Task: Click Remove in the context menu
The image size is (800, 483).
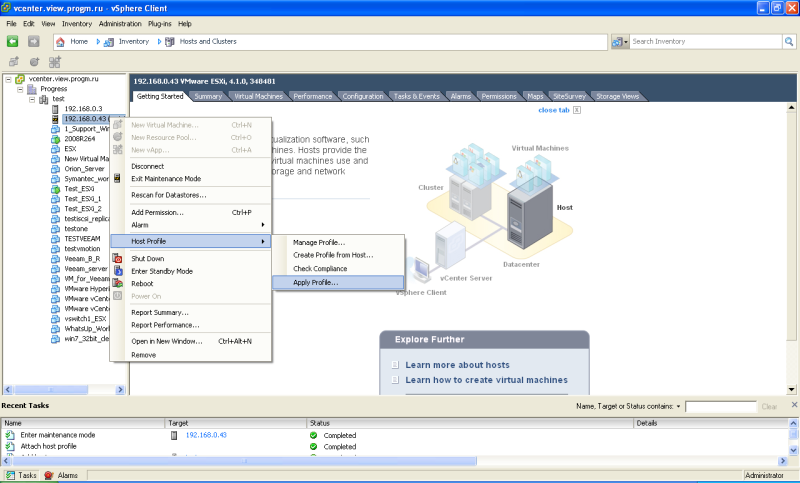Action: tap(143, 355)
